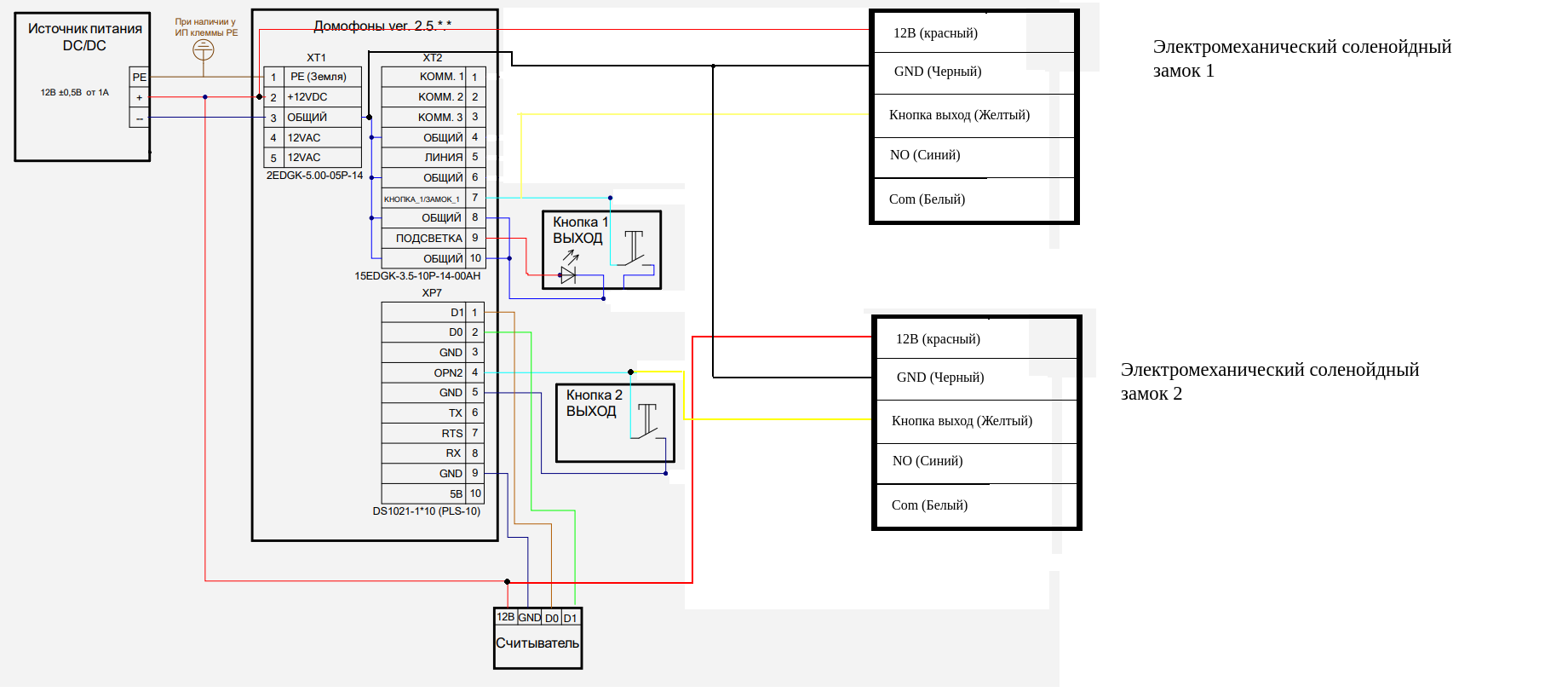Click the 'Домофоны ver. 2.5.*.*' heading

[382, 26]
